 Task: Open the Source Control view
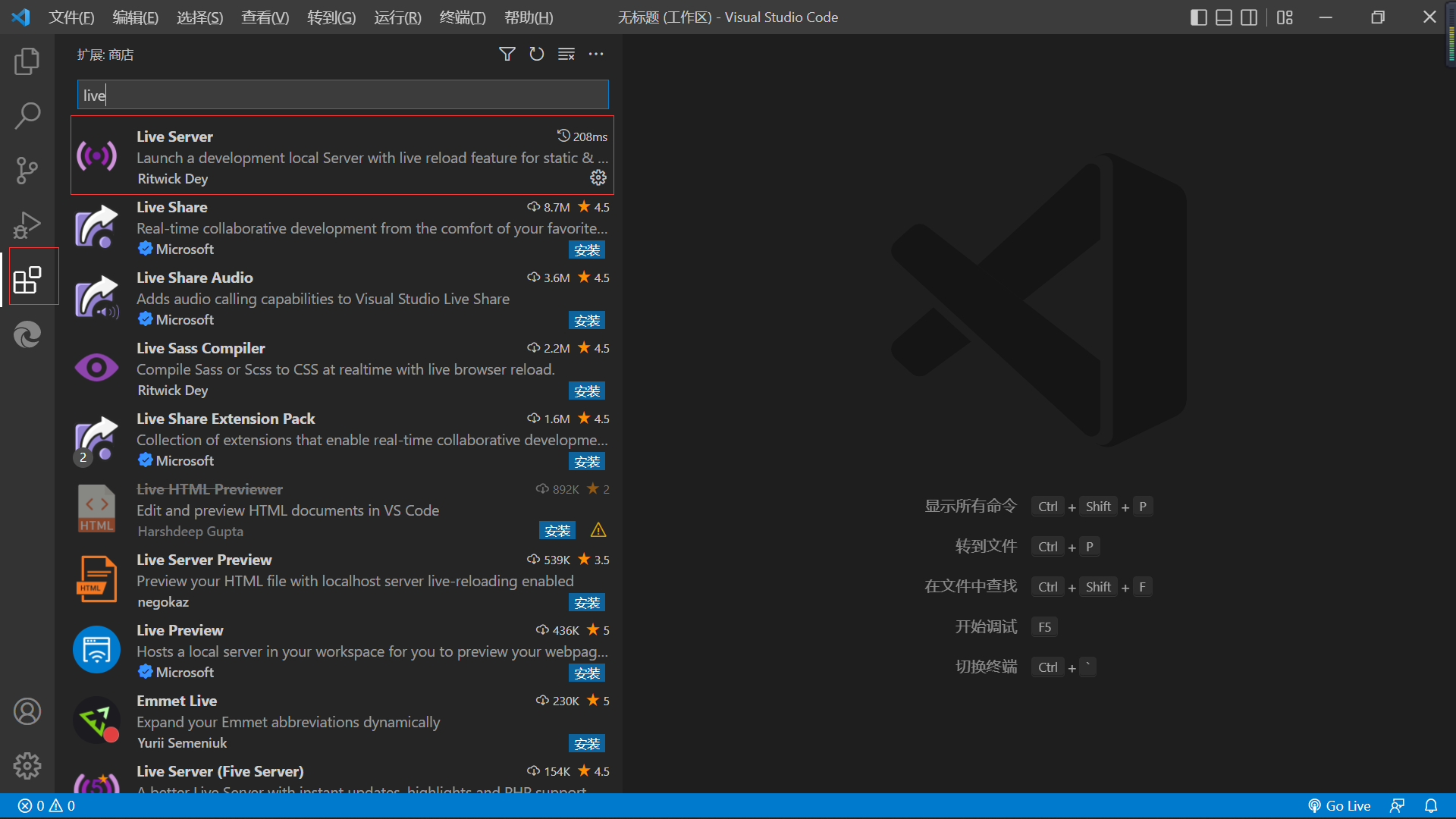[27, 171]
